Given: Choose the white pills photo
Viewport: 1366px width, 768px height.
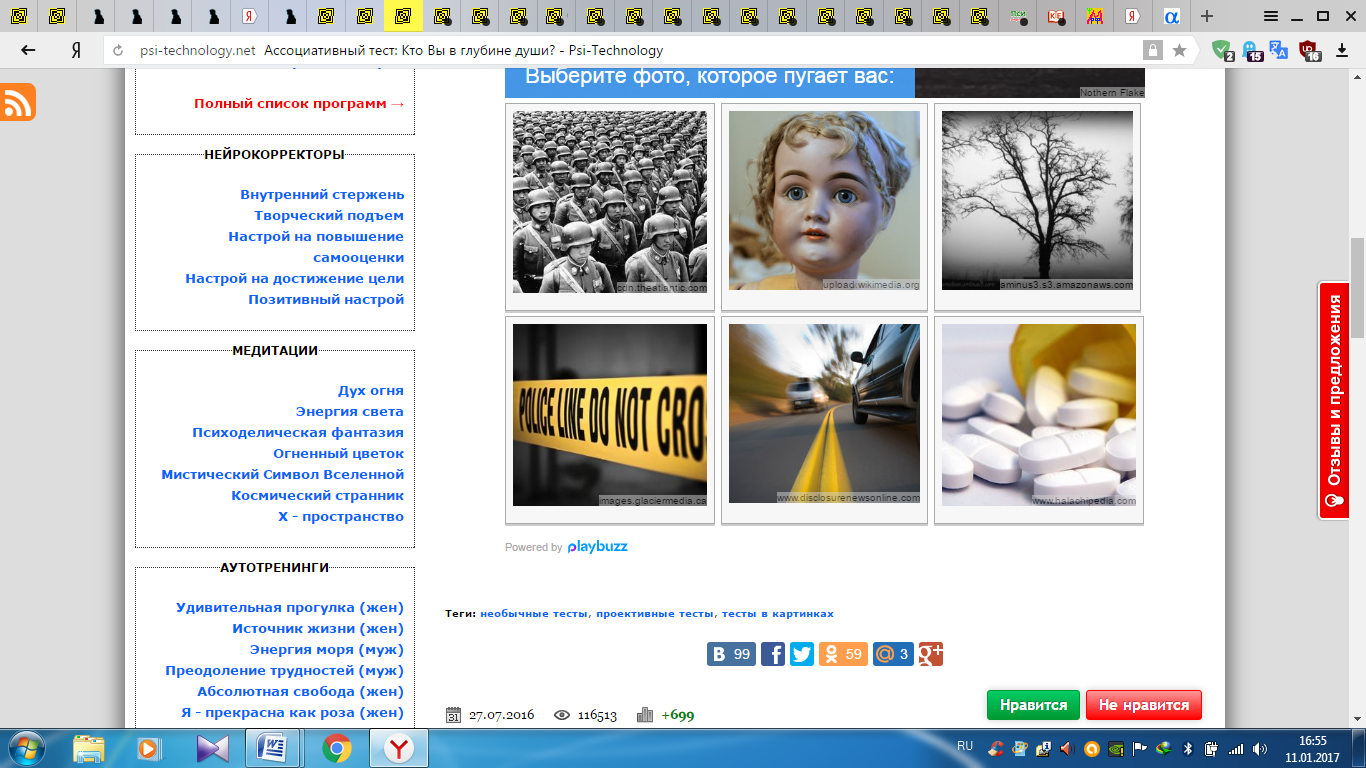Looking at the screenshot, I should tap(1039, 415).
